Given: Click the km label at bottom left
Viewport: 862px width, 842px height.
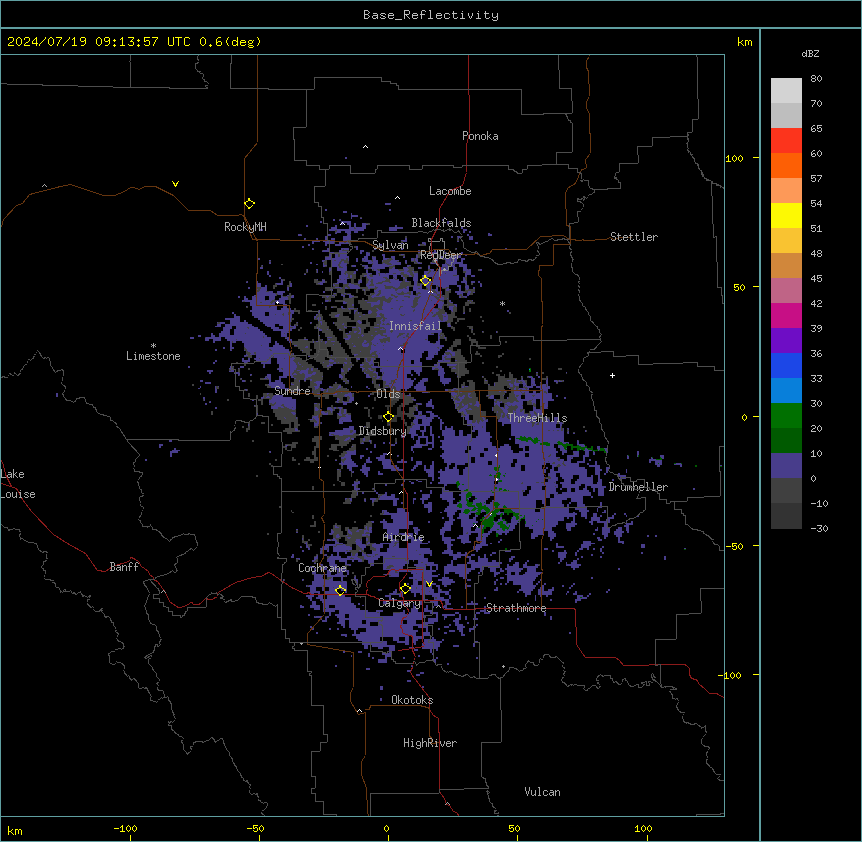Looking at the screenshot, I should 14,830.
